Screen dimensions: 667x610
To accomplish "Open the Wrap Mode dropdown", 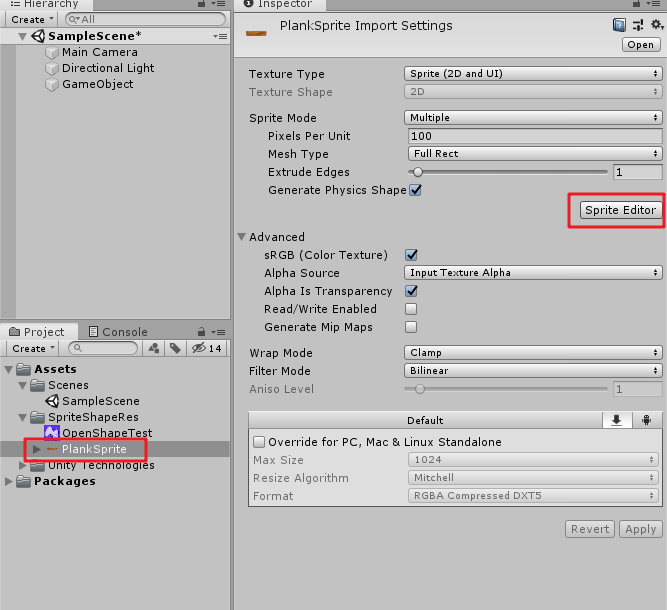I will pos(533,353).
